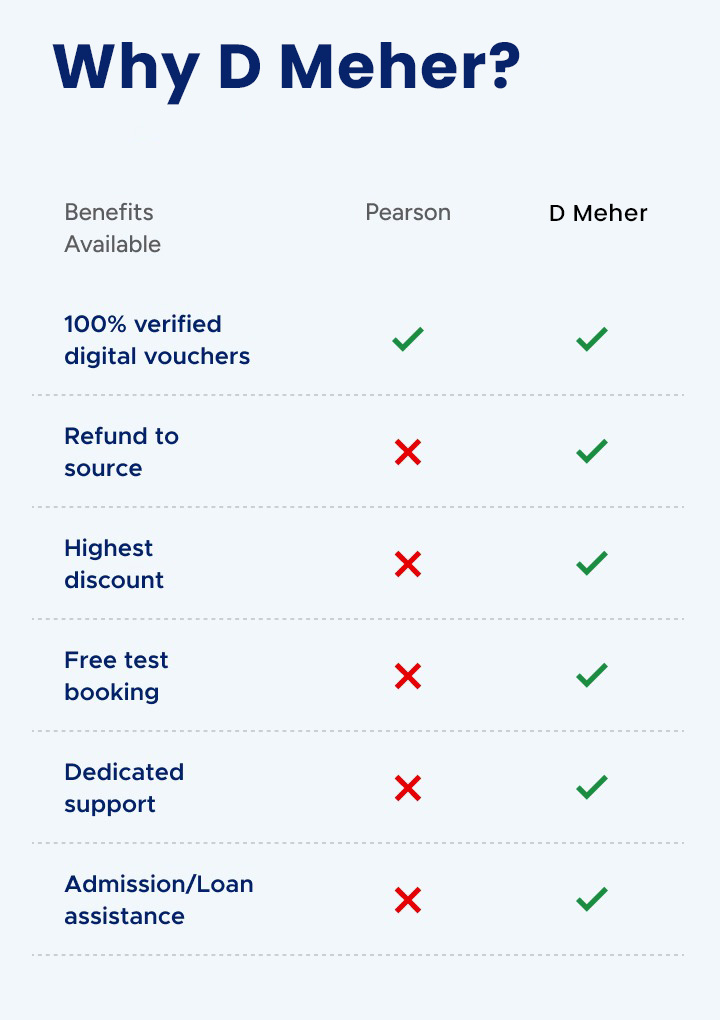Click D Meher's check for Refund to source

[x=592, y=452]
